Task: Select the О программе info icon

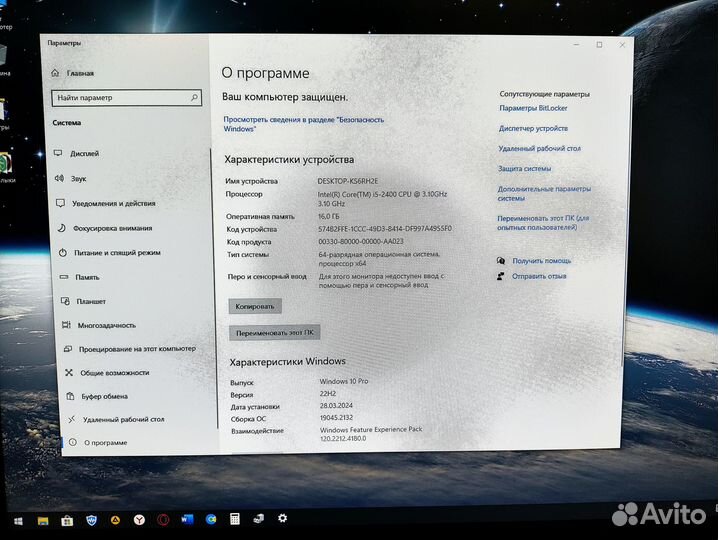Action: tap(73, 442)
